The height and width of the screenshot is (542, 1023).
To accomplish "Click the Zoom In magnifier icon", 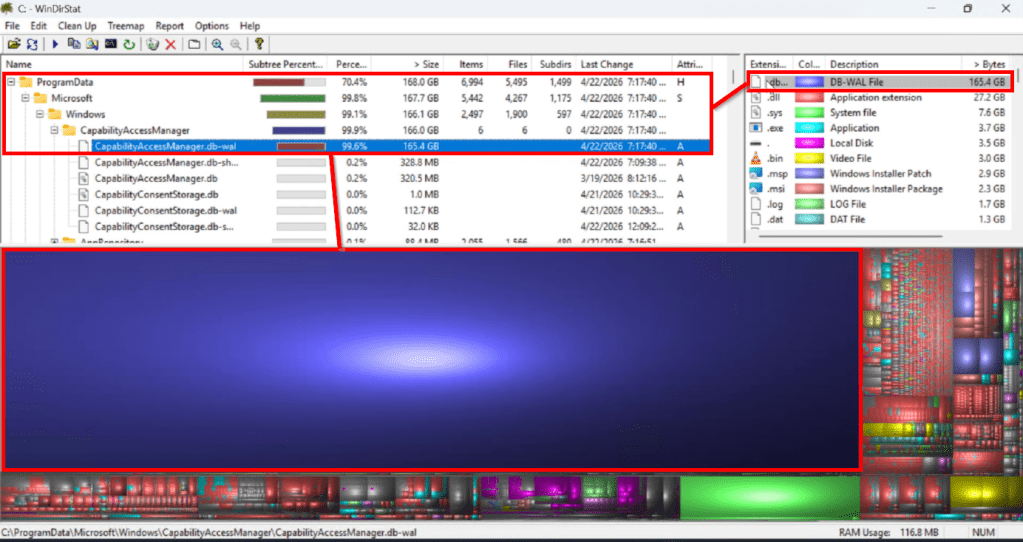I will coord(217,44).
